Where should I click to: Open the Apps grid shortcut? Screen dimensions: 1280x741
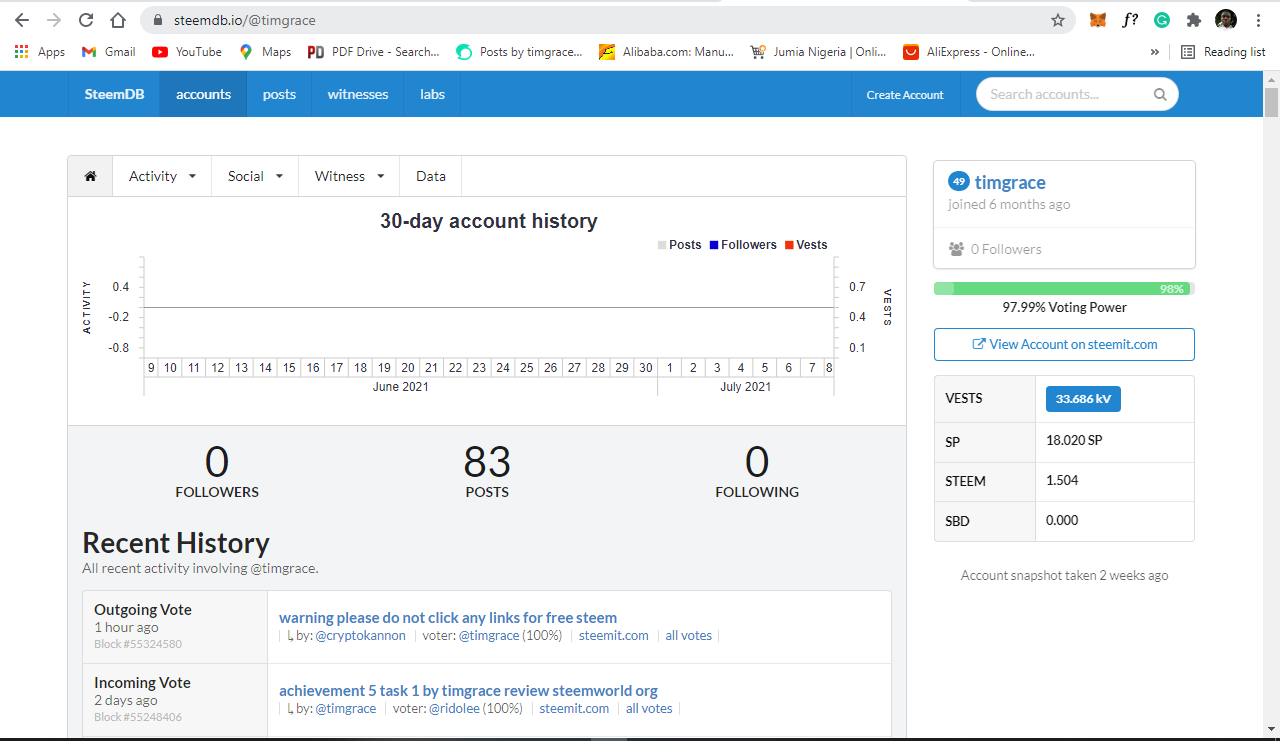[40, 52]
